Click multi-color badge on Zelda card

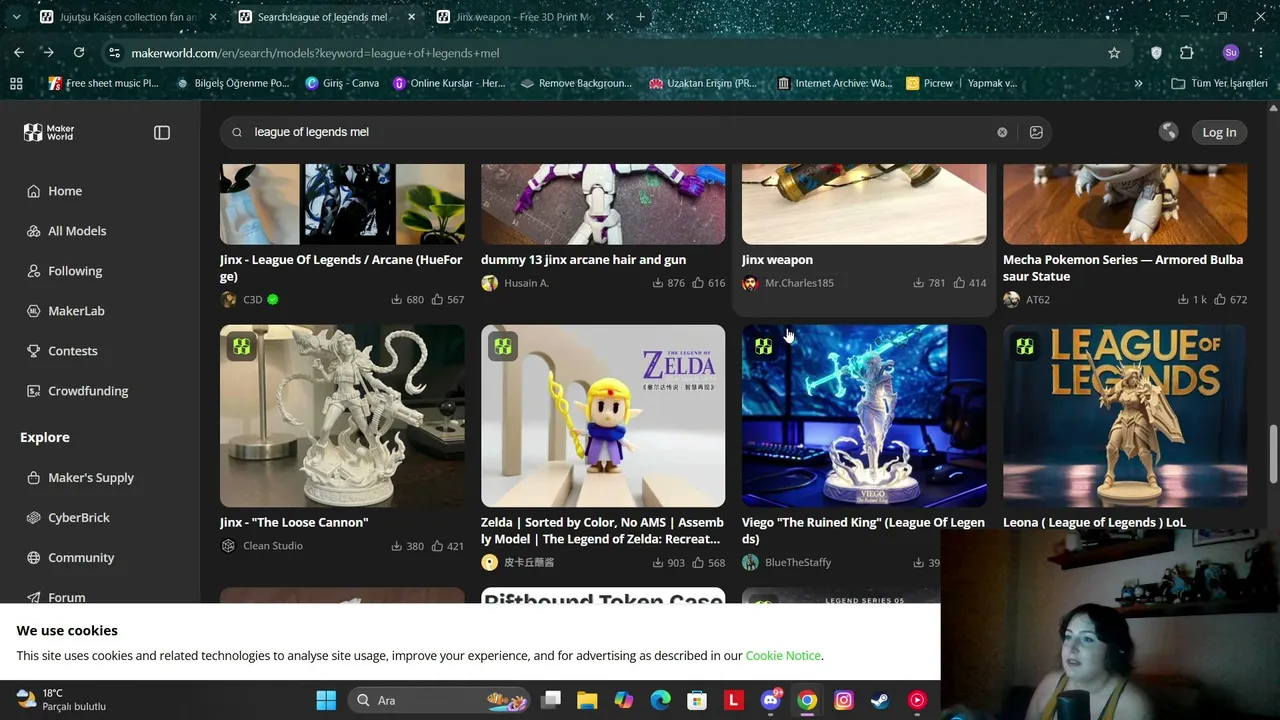pyautogui.click(x=503, y=347)
